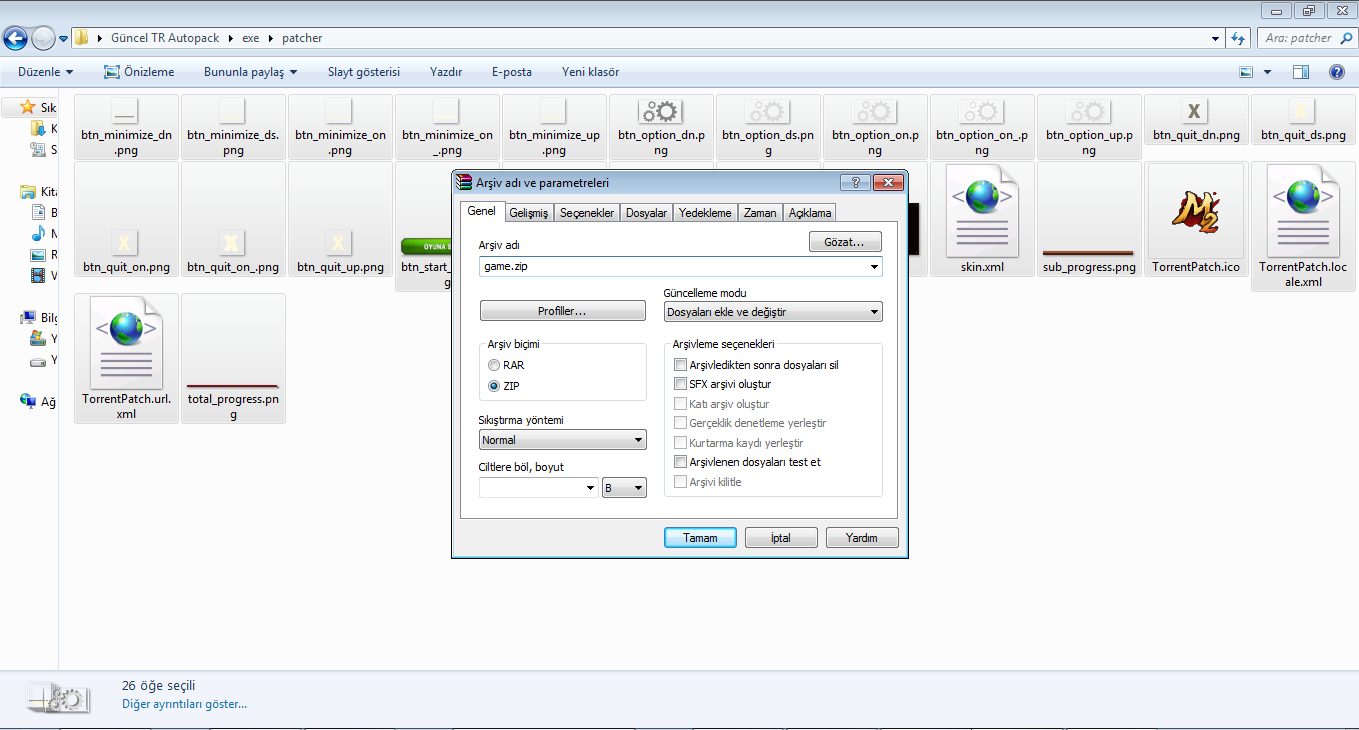This screenshot has width=1359, height=730.
Task: Click the btn_option_dn.png gear thumbnail
Action: (660, 112)
